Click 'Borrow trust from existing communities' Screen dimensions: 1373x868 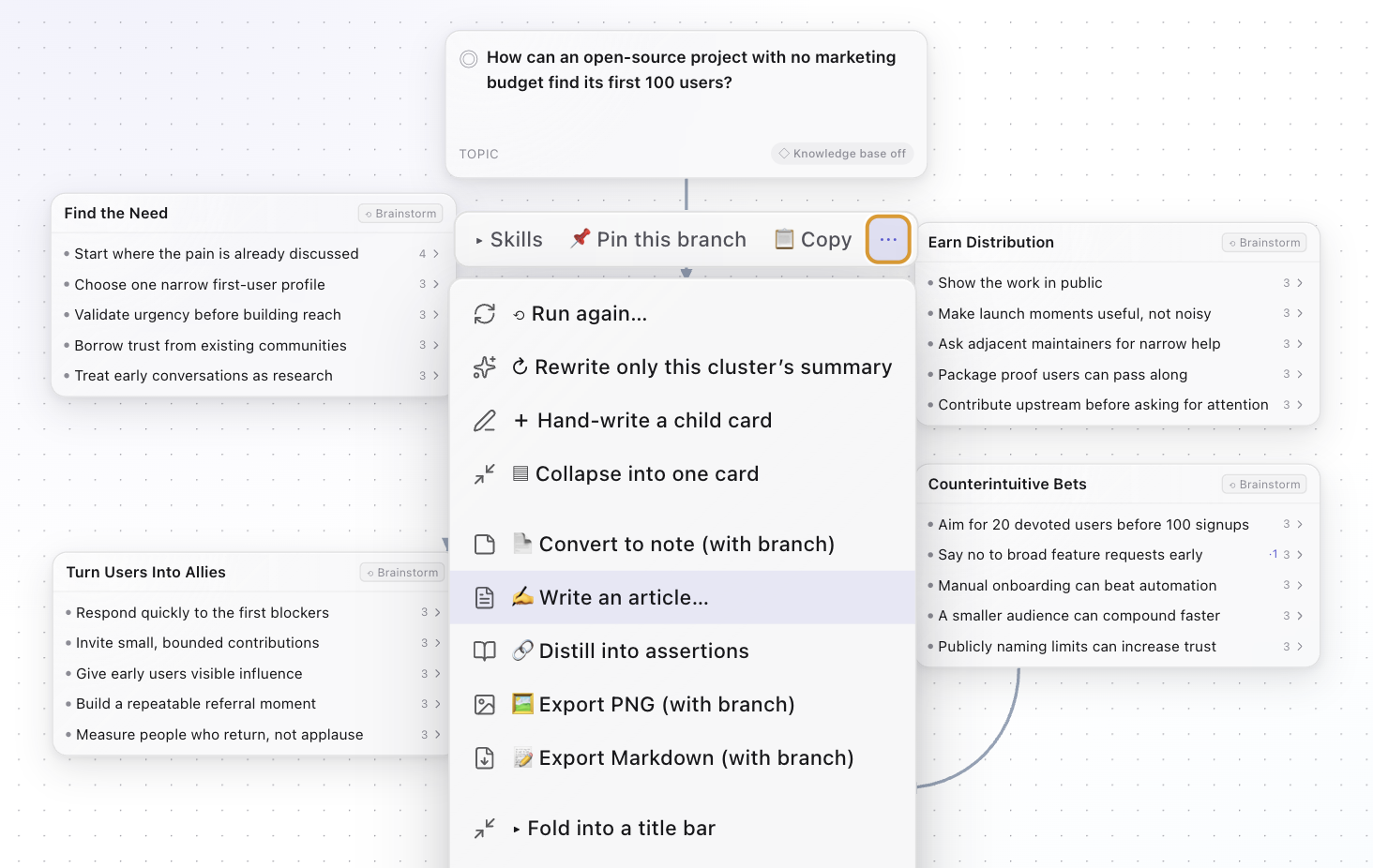[210, 346]
